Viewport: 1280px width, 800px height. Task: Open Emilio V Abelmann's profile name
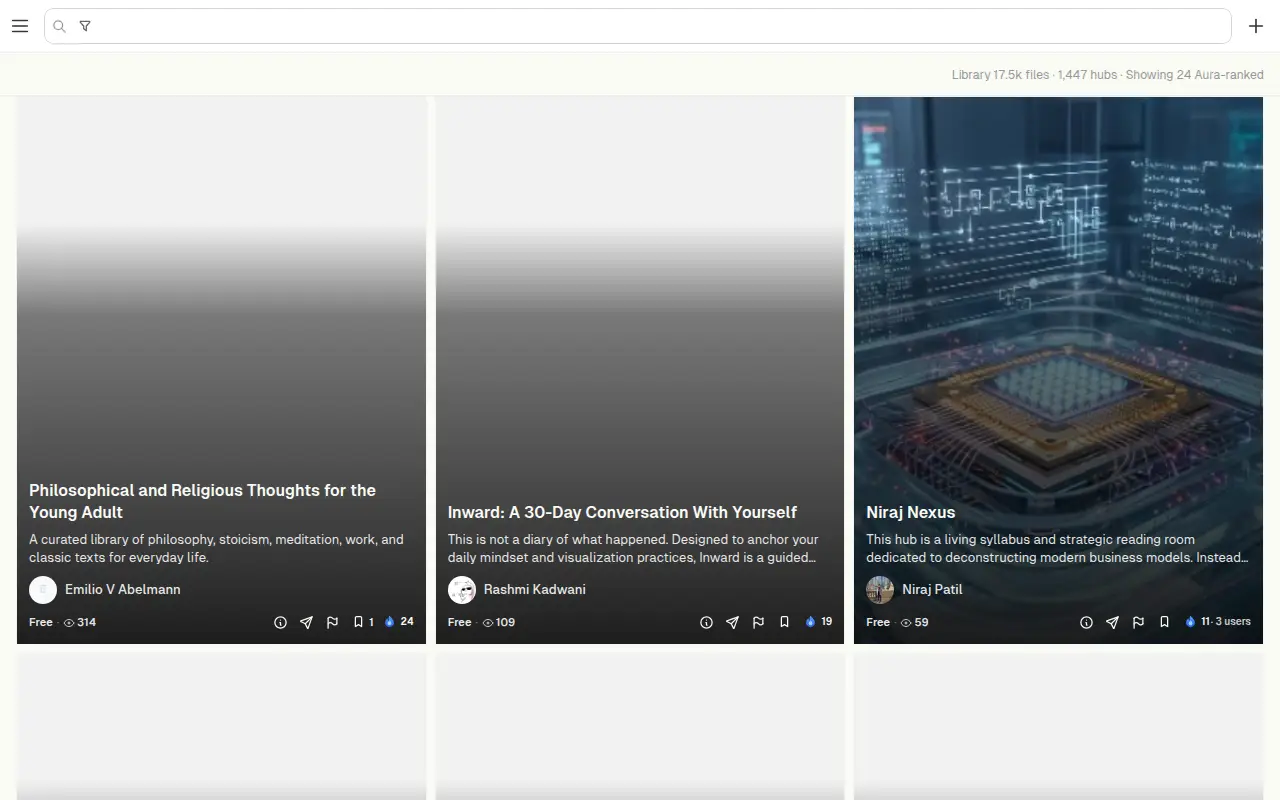(123, 590)
